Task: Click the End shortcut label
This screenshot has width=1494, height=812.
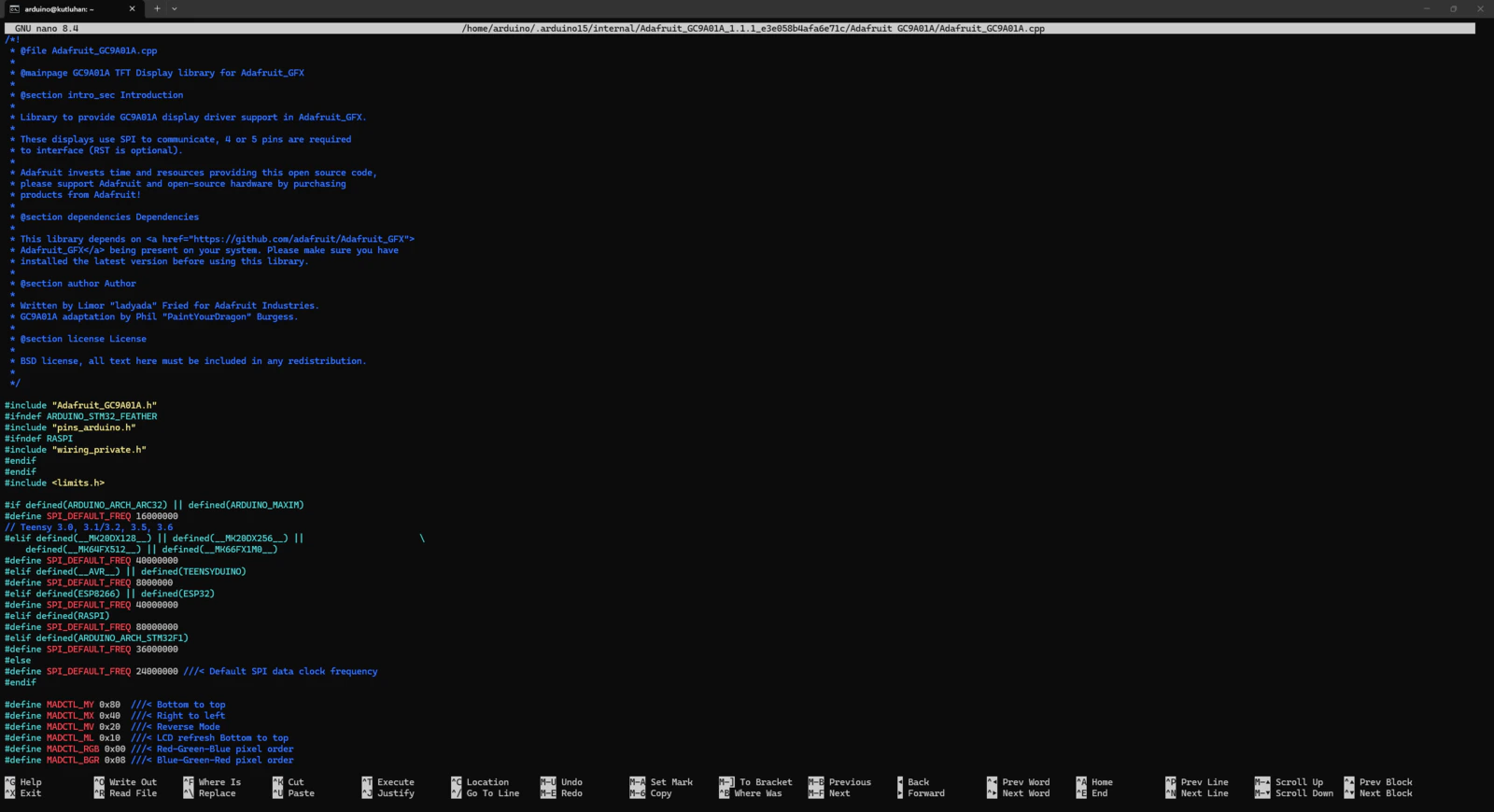Action: pyautogui.click(x=1099, y=793)
